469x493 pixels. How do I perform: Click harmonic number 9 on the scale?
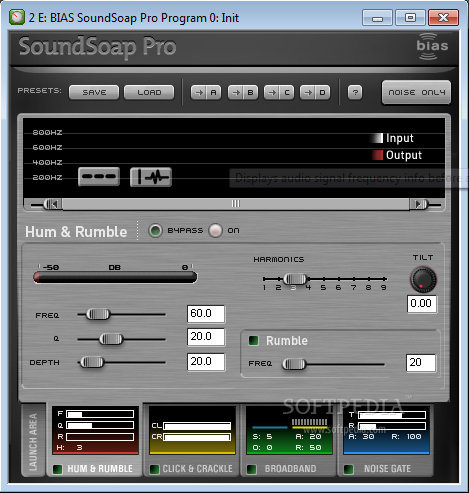point(384,287)
